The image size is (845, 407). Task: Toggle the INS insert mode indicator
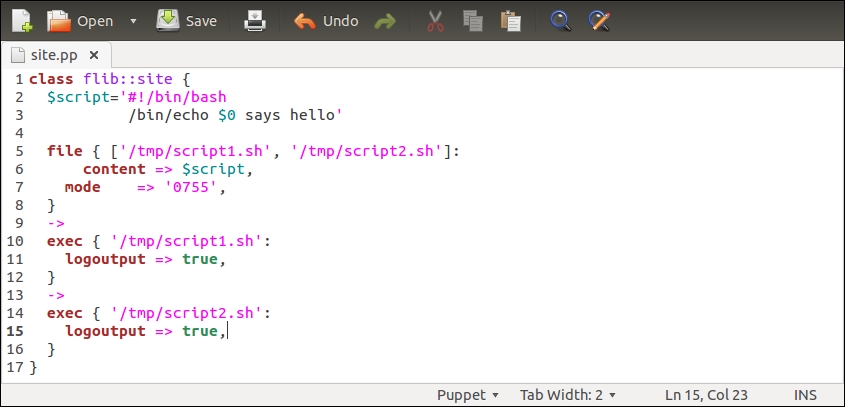click(806, 395)
